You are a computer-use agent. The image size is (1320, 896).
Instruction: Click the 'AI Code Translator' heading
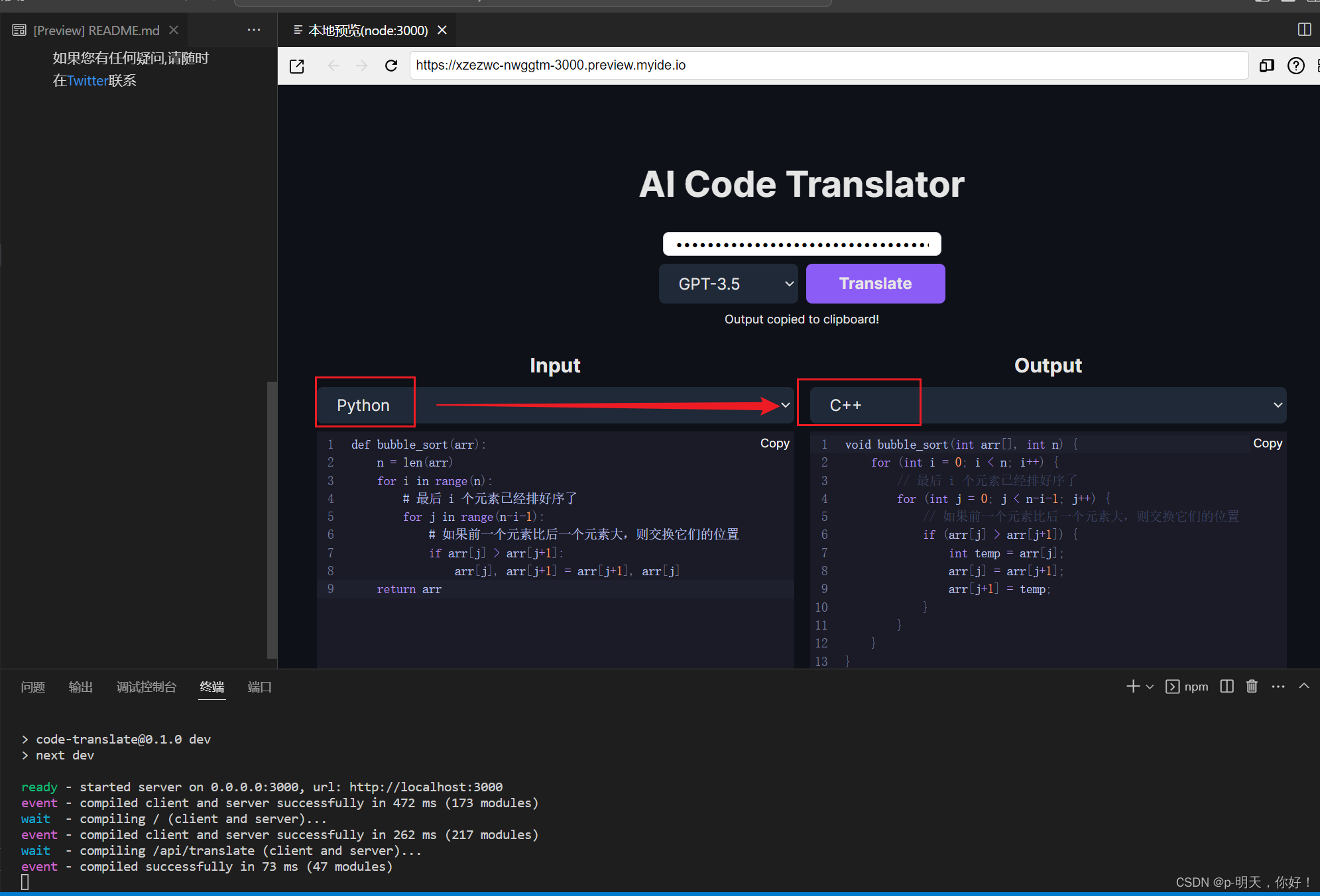point(802,184)
